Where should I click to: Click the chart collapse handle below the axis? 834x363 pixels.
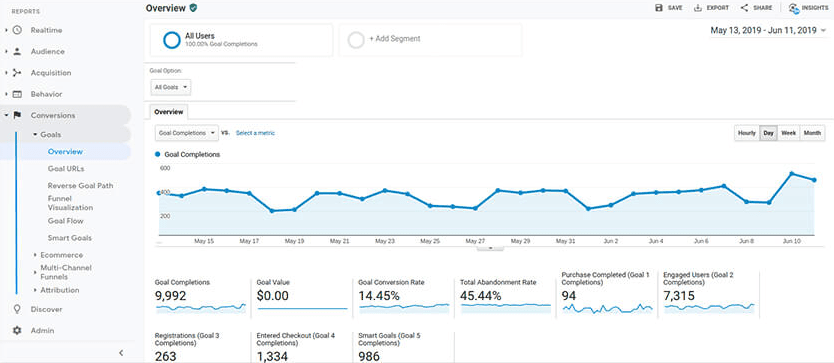point(490,247)
